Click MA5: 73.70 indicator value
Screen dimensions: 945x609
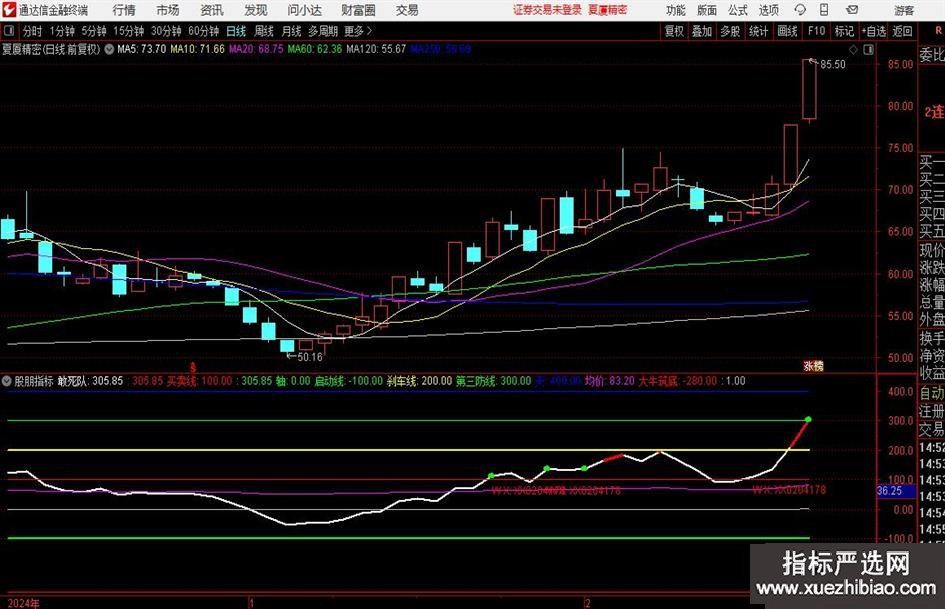point(142,49)
